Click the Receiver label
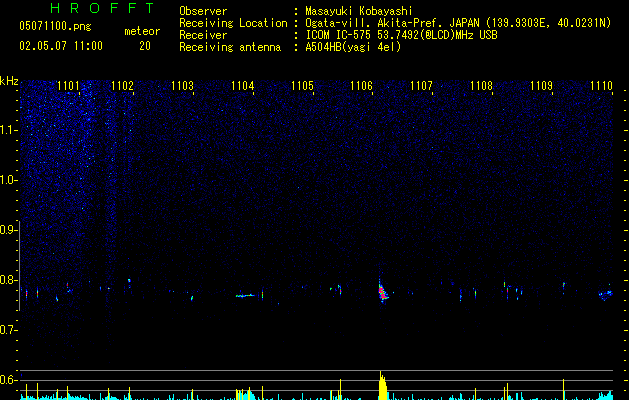 coord(203,35)
